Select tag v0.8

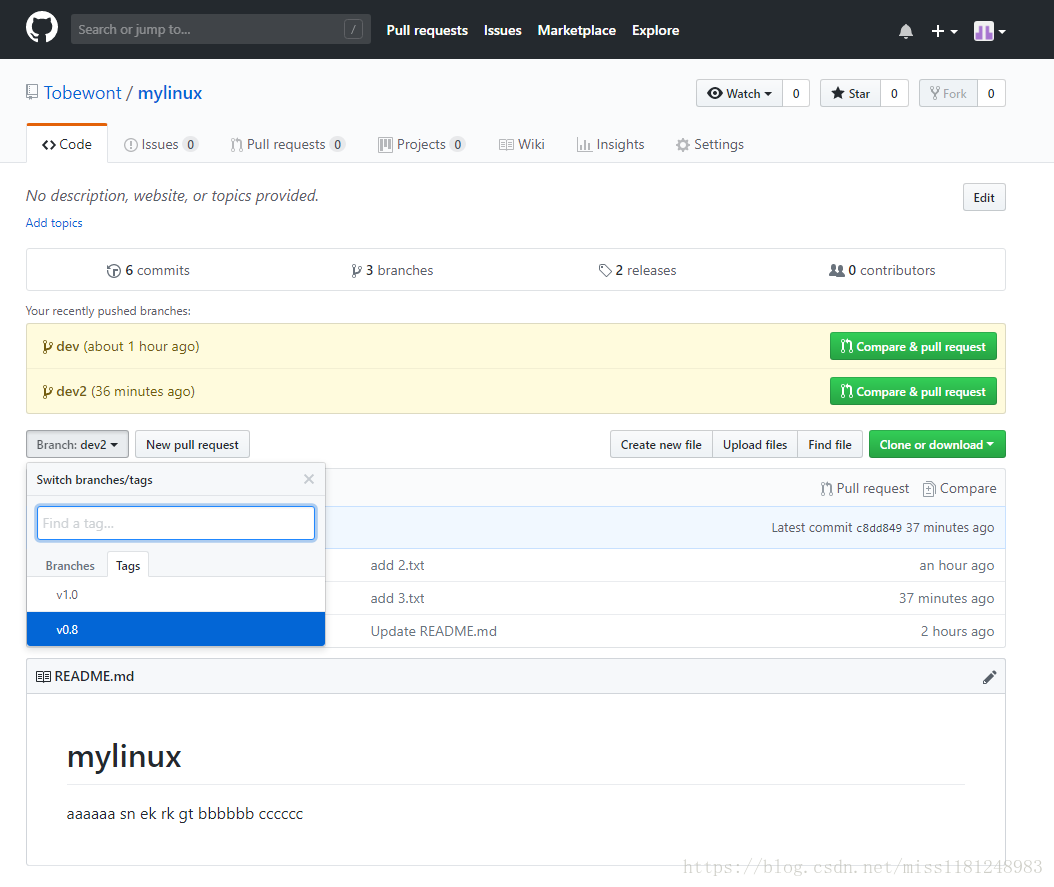[175, 630]
